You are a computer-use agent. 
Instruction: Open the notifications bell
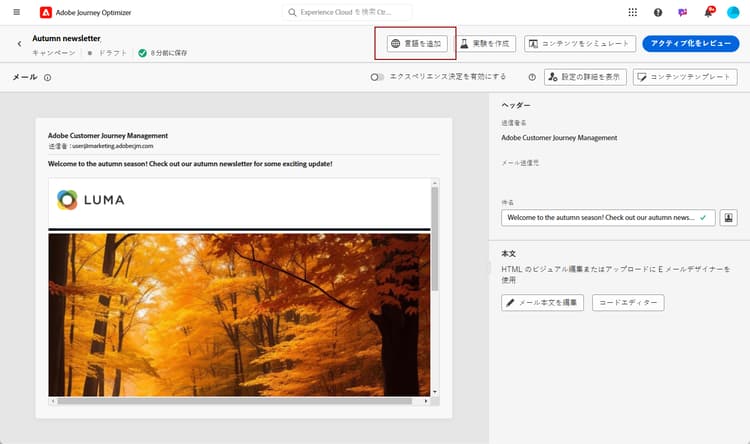[708, 12]
